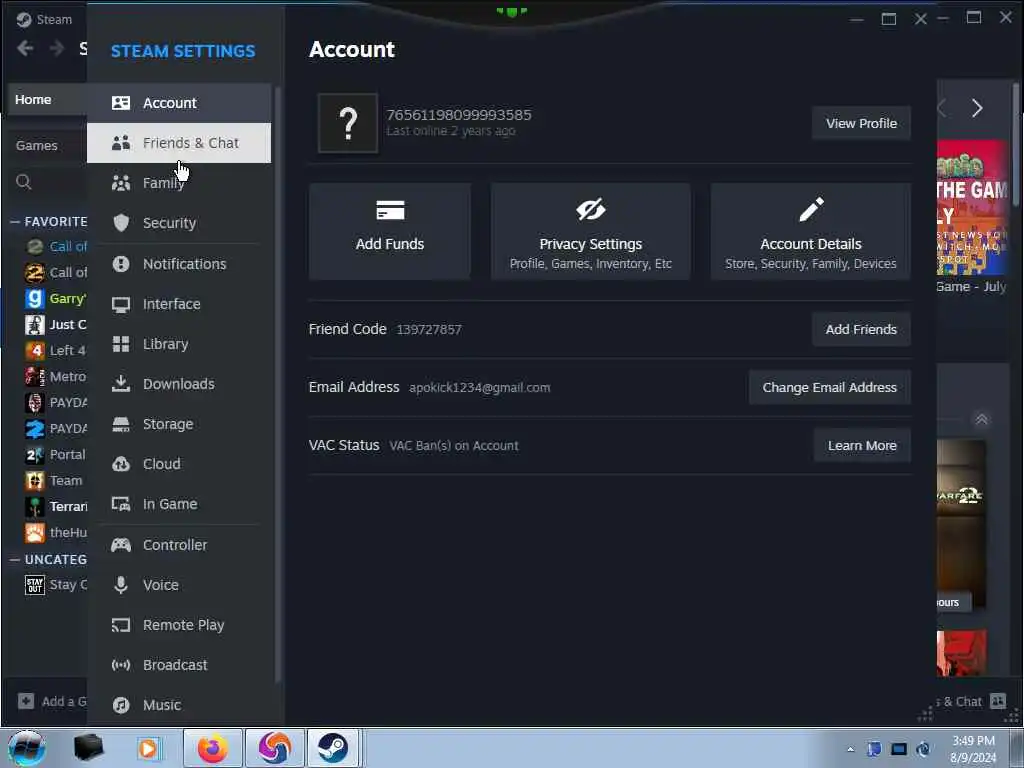Click View Profile button
Viewport: 1024px width, 768px height.
861,123
